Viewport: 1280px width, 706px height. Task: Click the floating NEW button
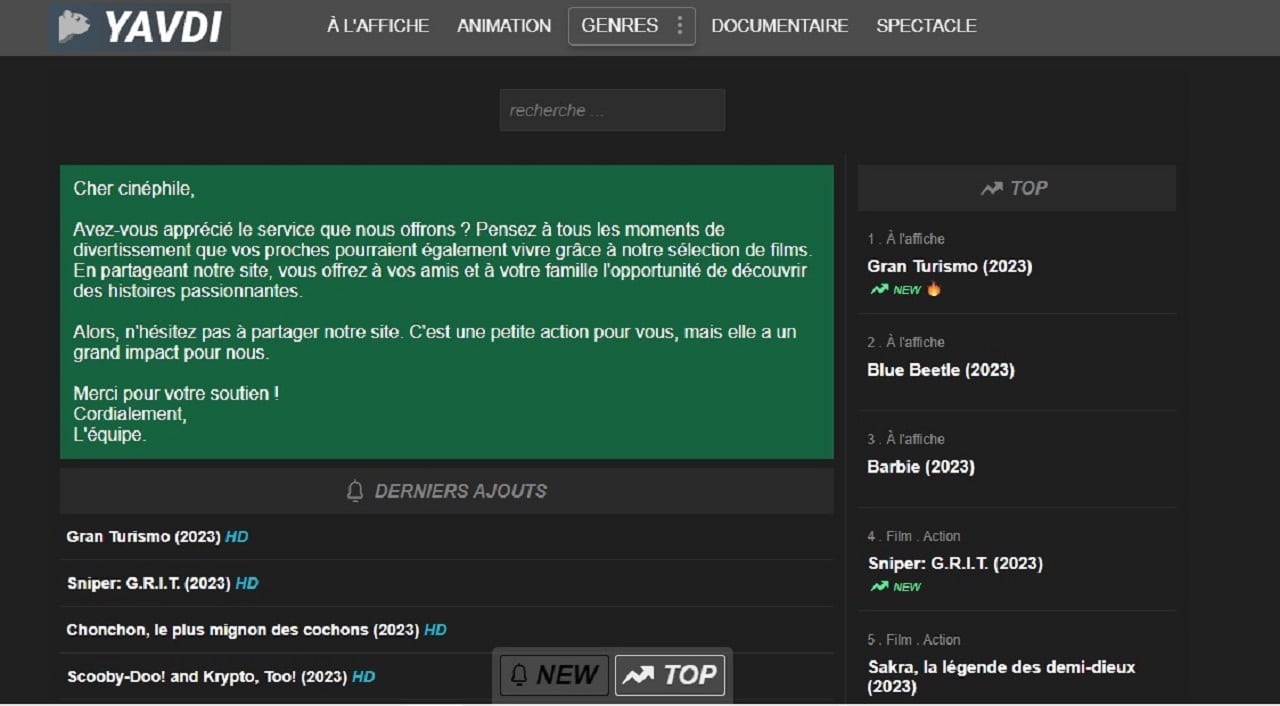point(554,675)
